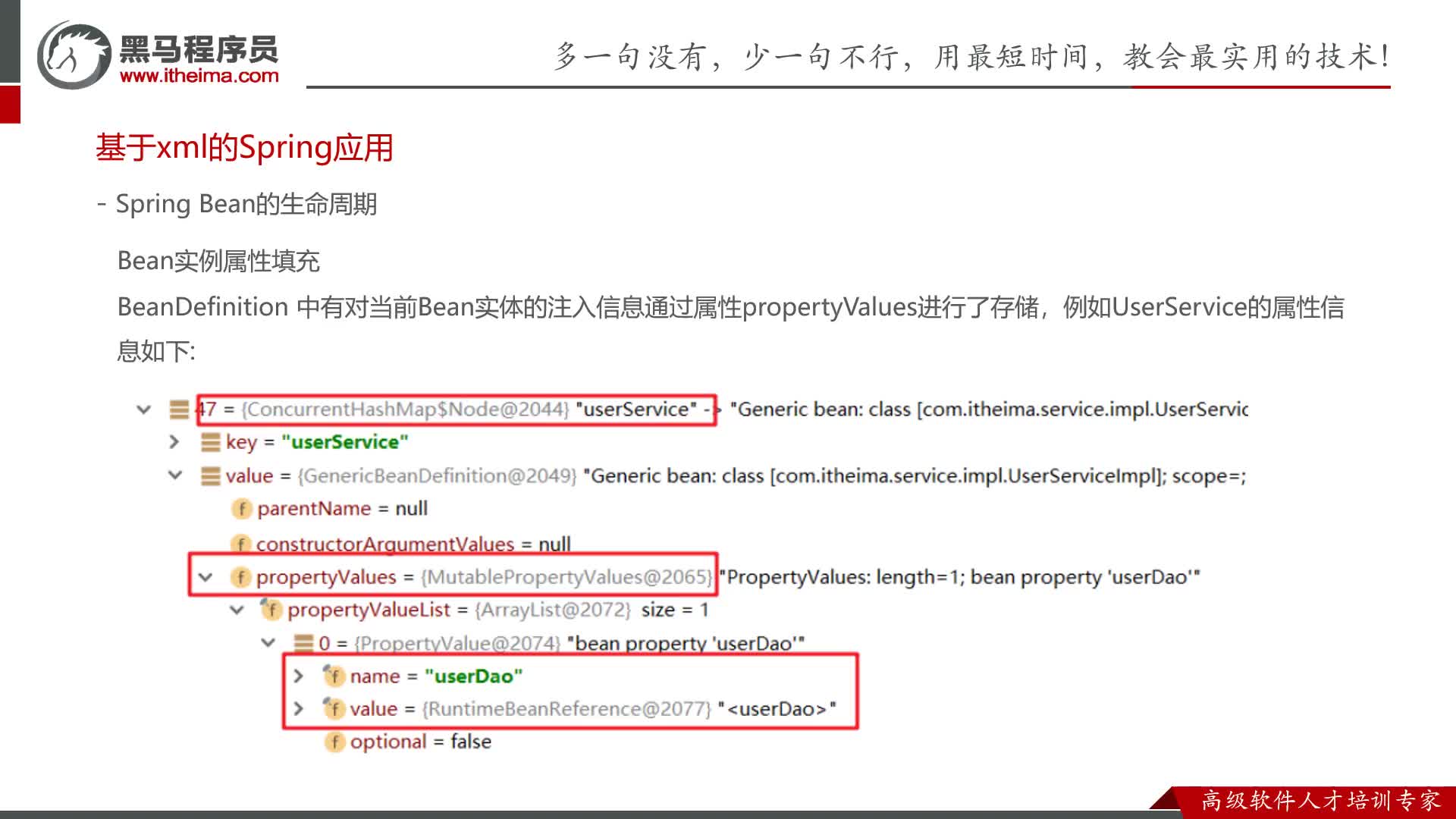Click the field icon of constructorArgumentValues
Image resolution: width=1456 pixels, height=819 pixels.
click(x=241, y=544)
